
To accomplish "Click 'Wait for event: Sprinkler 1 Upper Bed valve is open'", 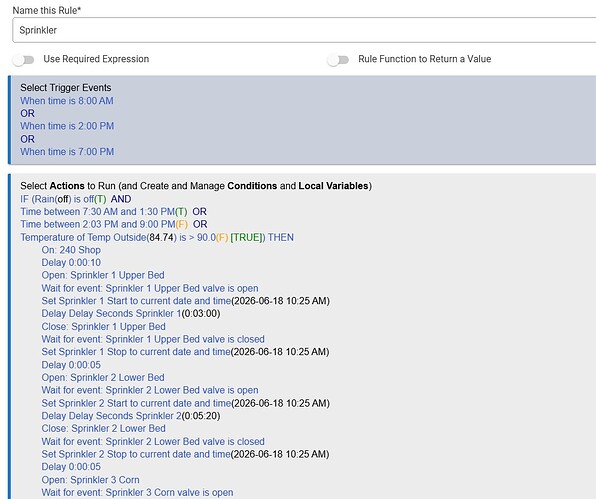I will click(150, 288).
